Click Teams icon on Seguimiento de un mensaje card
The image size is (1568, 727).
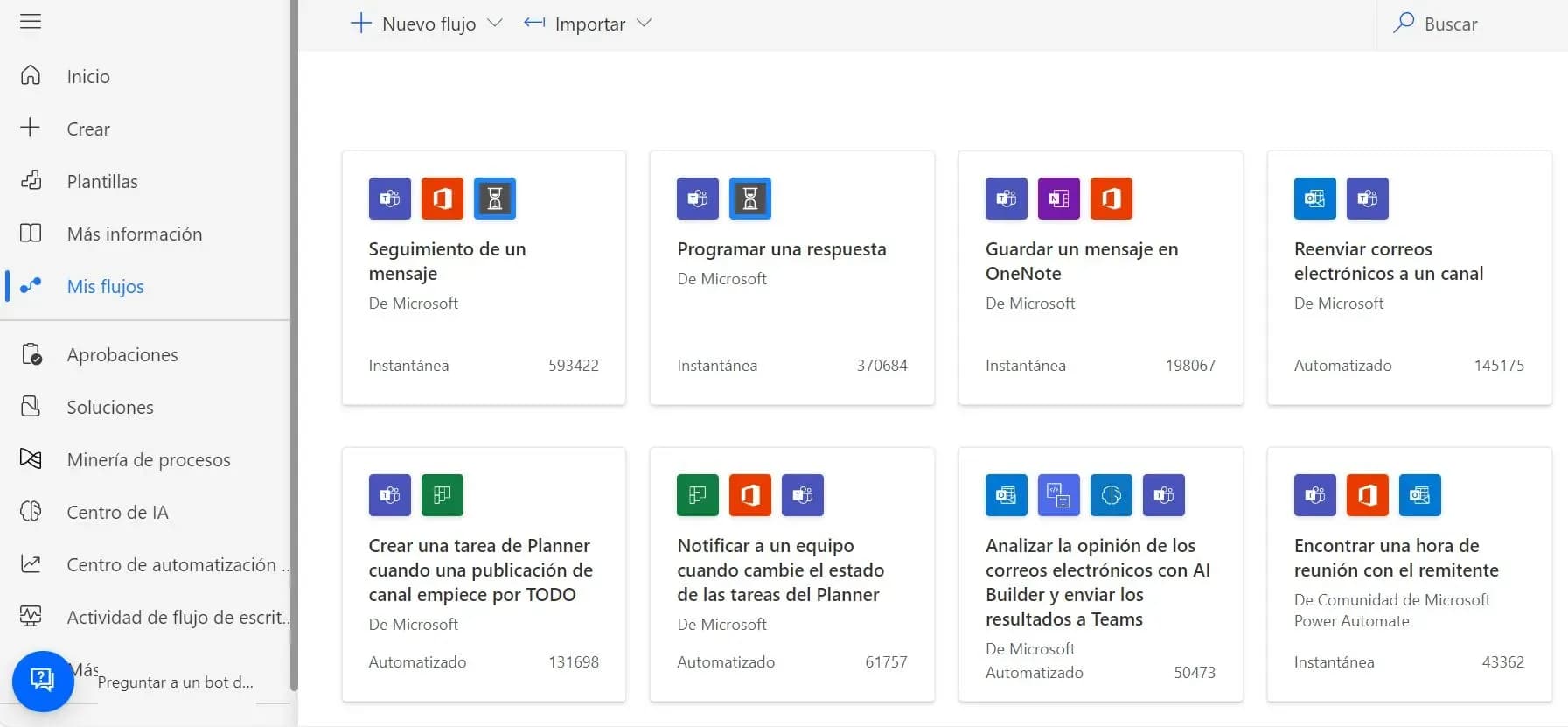tap(390, 198)
